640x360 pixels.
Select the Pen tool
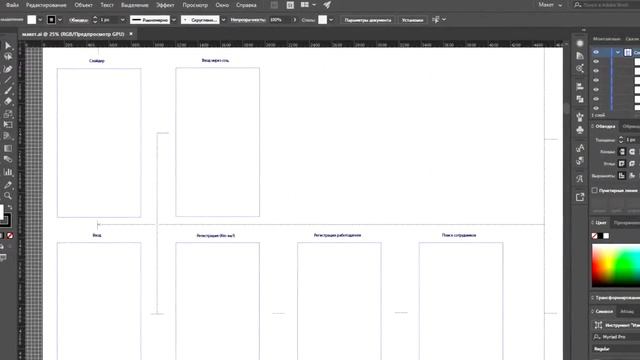(8, 68)
